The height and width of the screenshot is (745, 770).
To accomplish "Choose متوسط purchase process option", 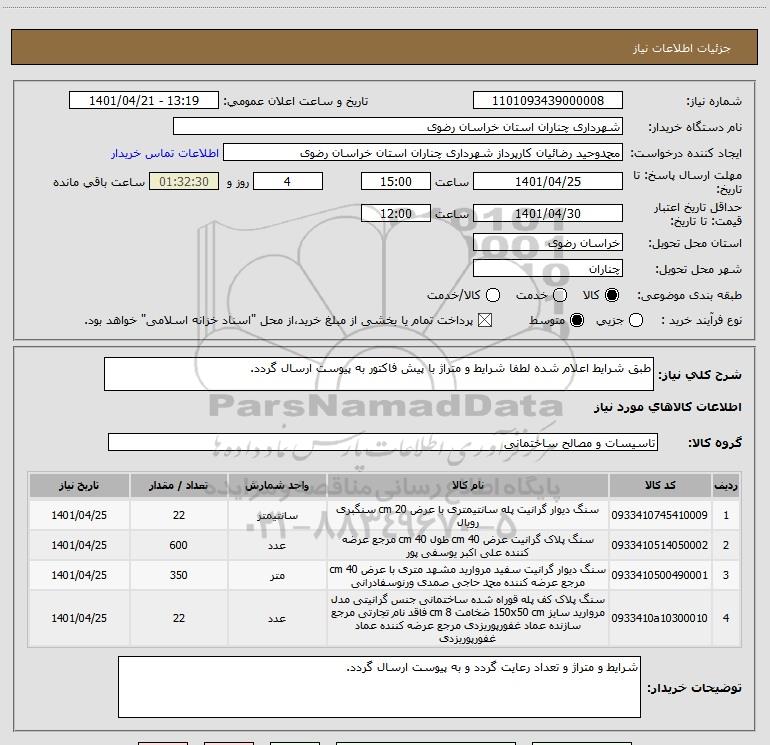I will tap(577, 320).
